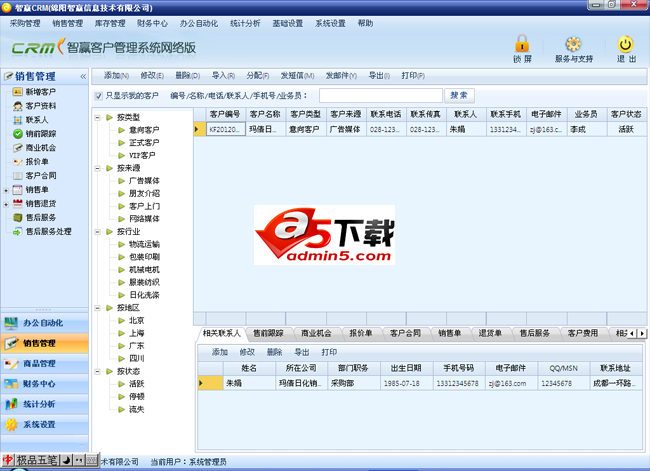Switch to After-sale Service (售后服务) tab
Viewport: 650px width, 471px height.
click(534, 333)
